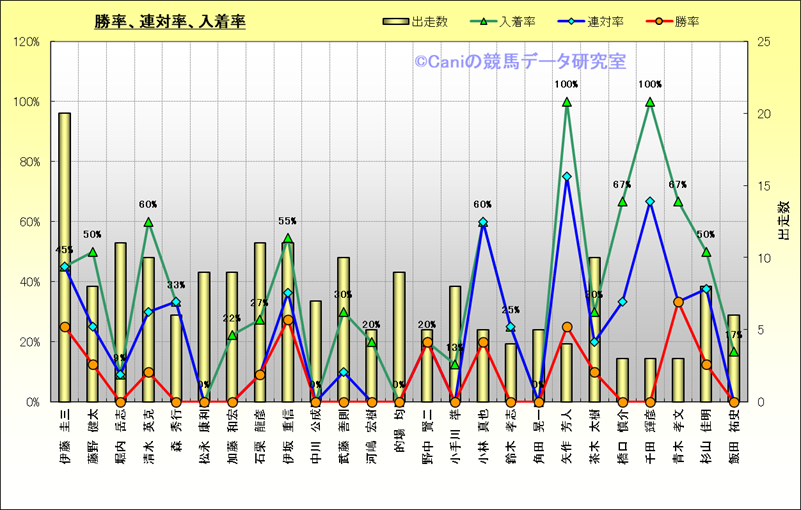Viewport: 801px width, 510px height.
Task: Click the Caniの競馬データ研究室 watermark text
Action: click(x=520, y=62)
